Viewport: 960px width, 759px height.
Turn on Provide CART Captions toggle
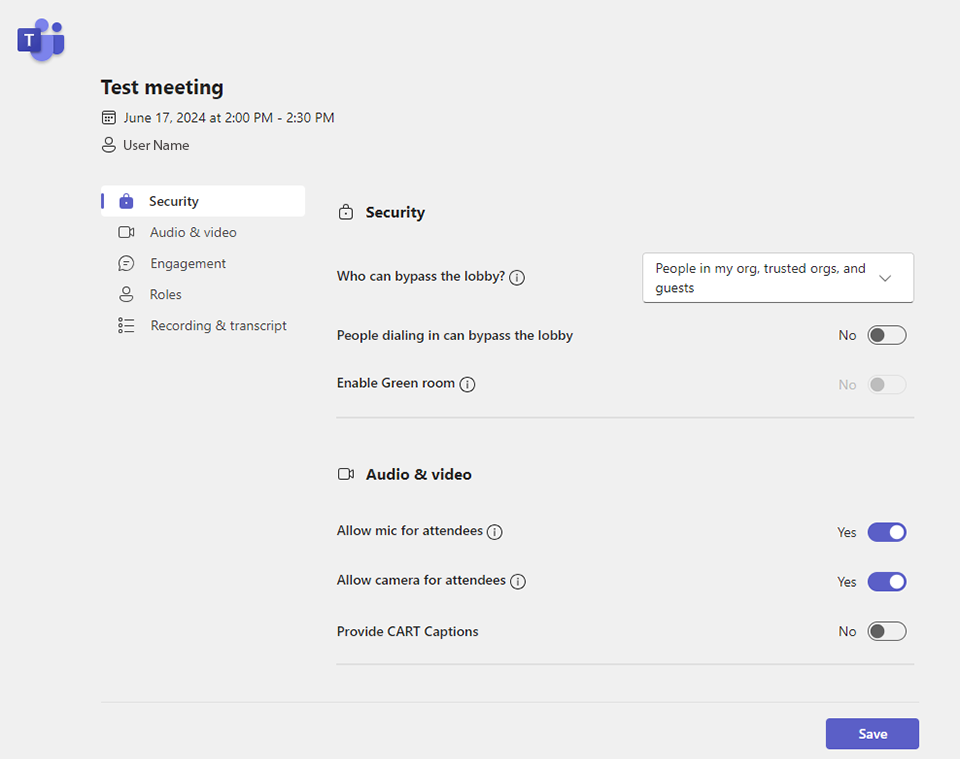click(x=886, y=631)
